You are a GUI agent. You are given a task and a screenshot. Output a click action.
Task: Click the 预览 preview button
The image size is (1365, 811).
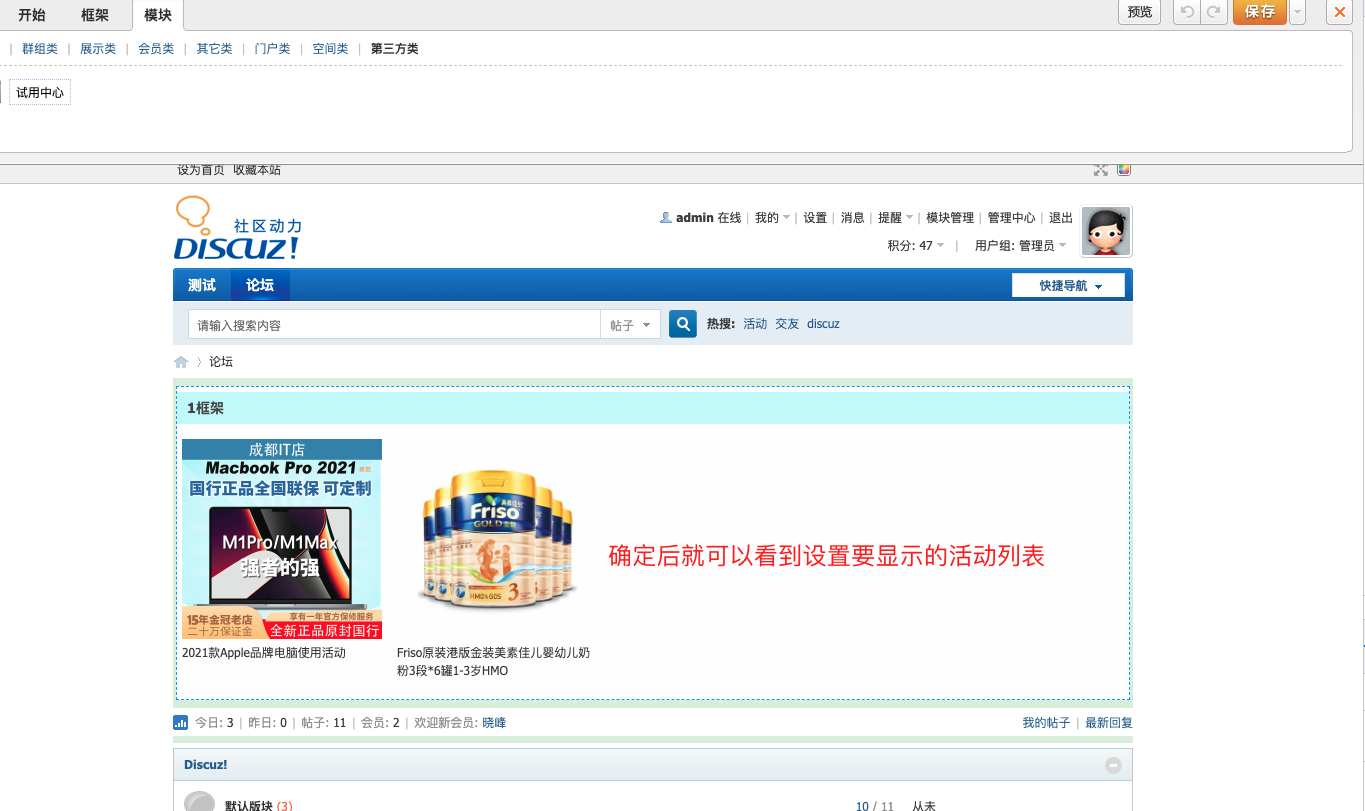[1140, 12]
